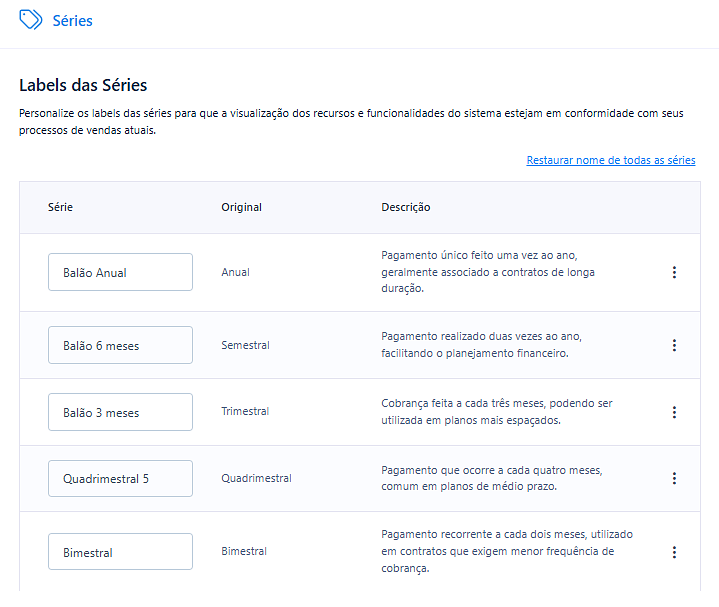Click the Descrição column header

(x=405, y=207)
